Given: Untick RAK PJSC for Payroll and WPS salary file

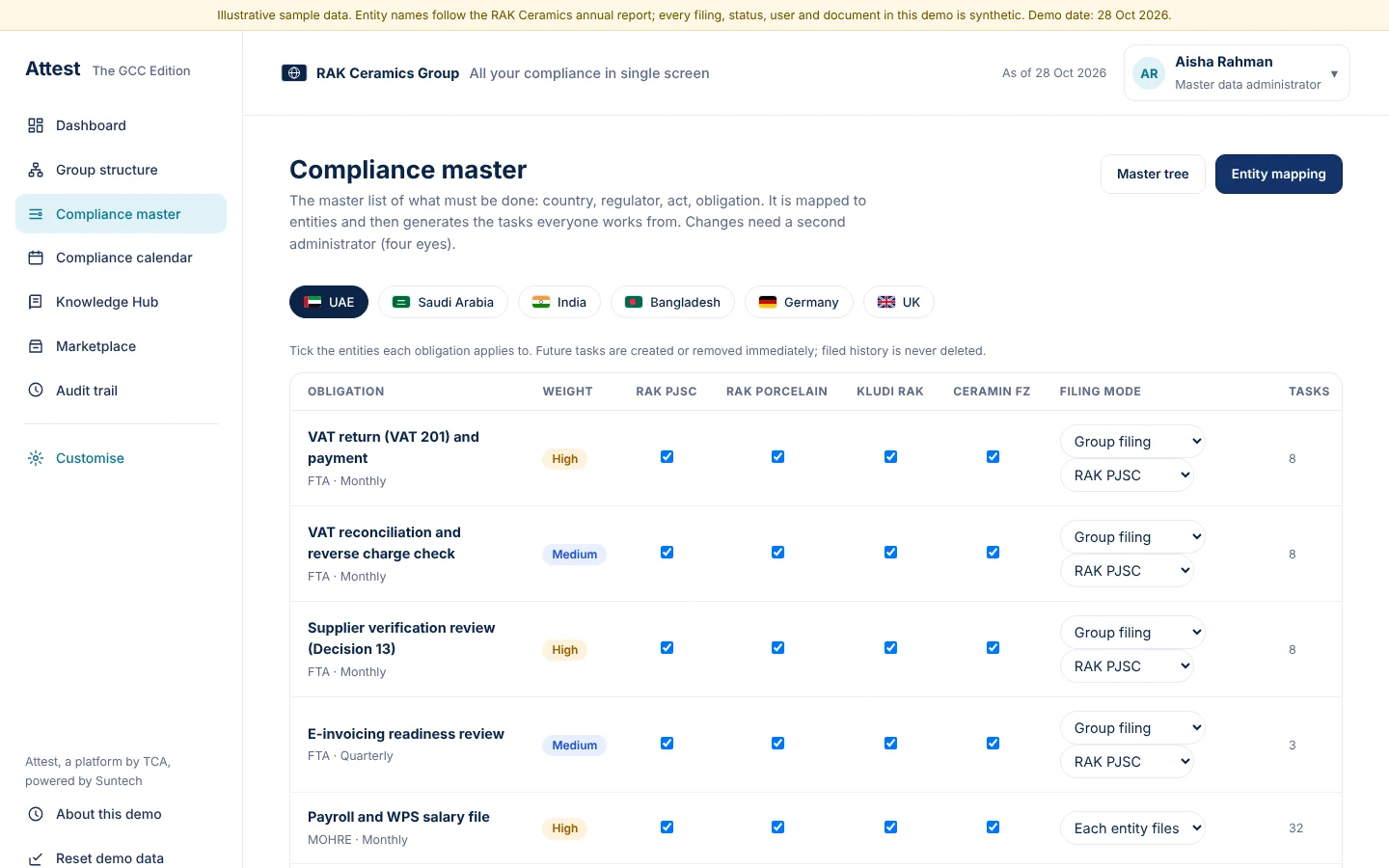Looking at the screenshot, I should coord(667,827).
